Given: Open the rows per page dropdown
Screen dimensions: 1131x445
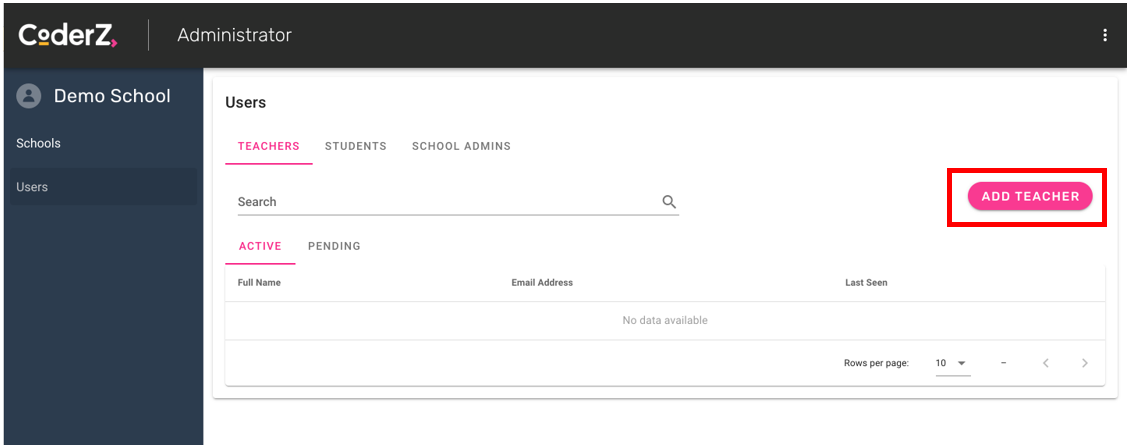Looking at the screenshot, I should 952,363.
